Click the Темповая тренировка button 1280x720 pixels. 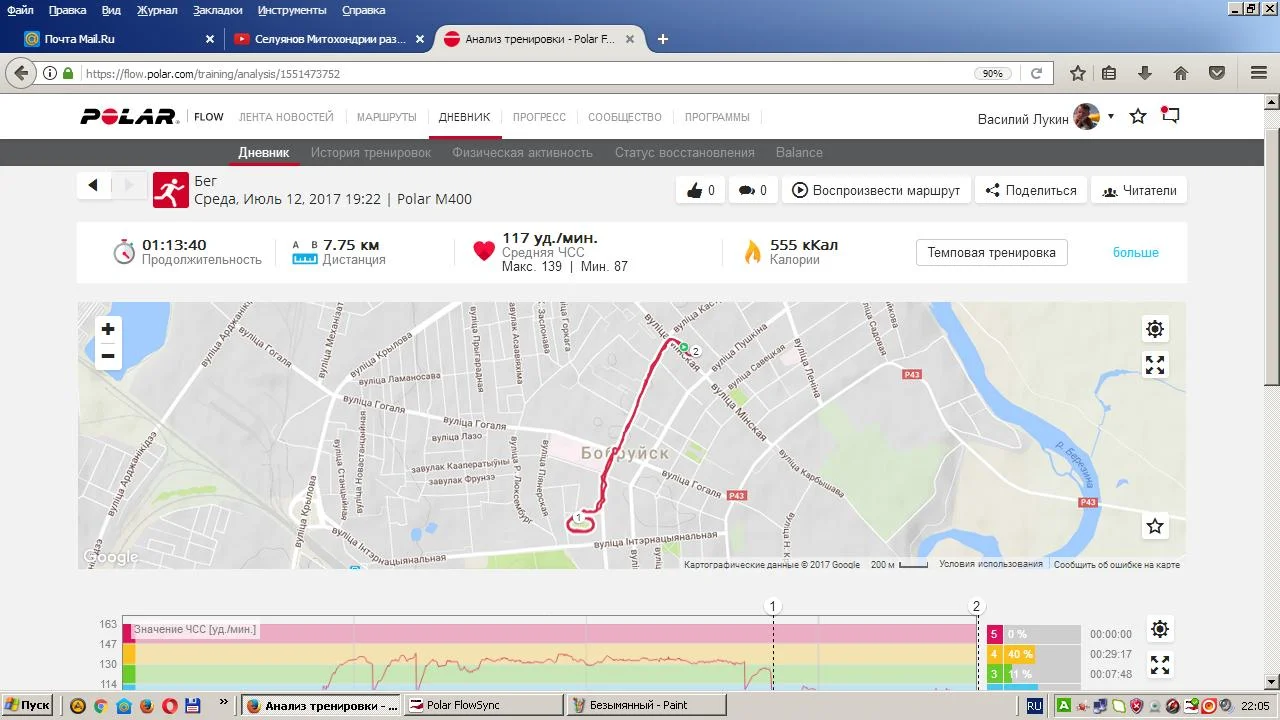tap(991, 252)
